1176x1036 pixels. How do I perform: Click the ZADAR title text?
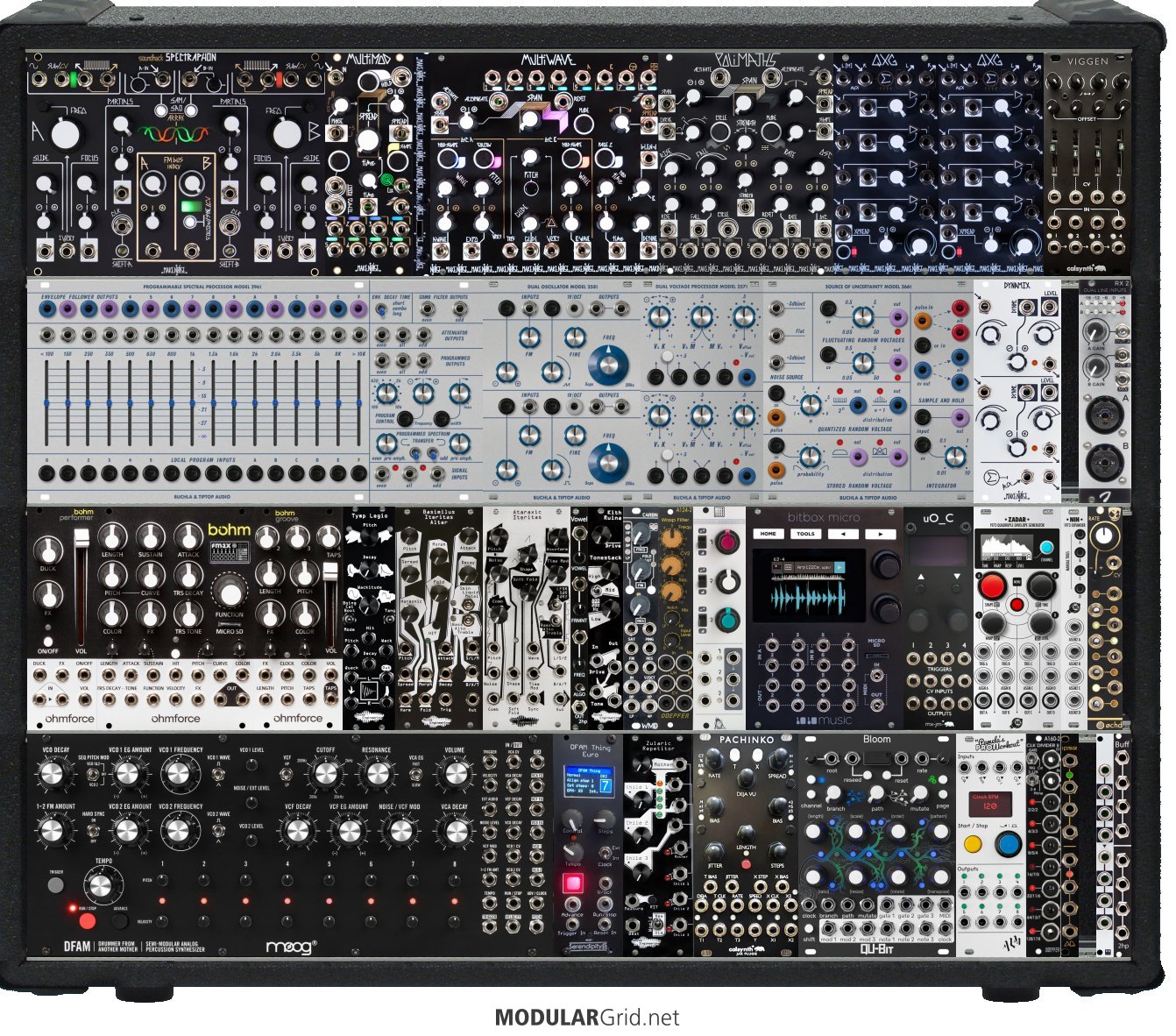1017,519
